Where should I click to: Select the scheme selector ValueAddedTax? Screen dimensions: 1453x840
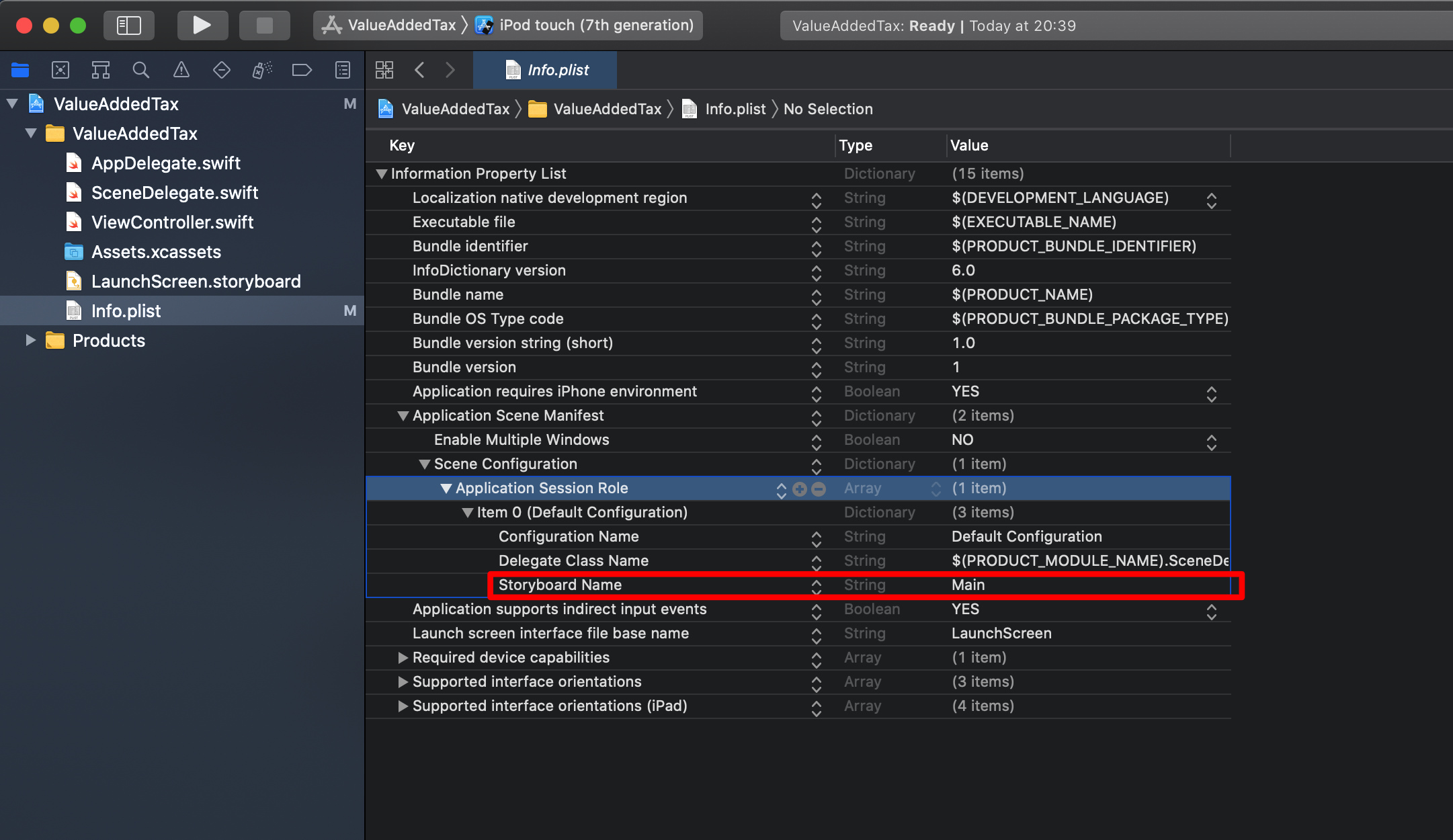point(390,24)
